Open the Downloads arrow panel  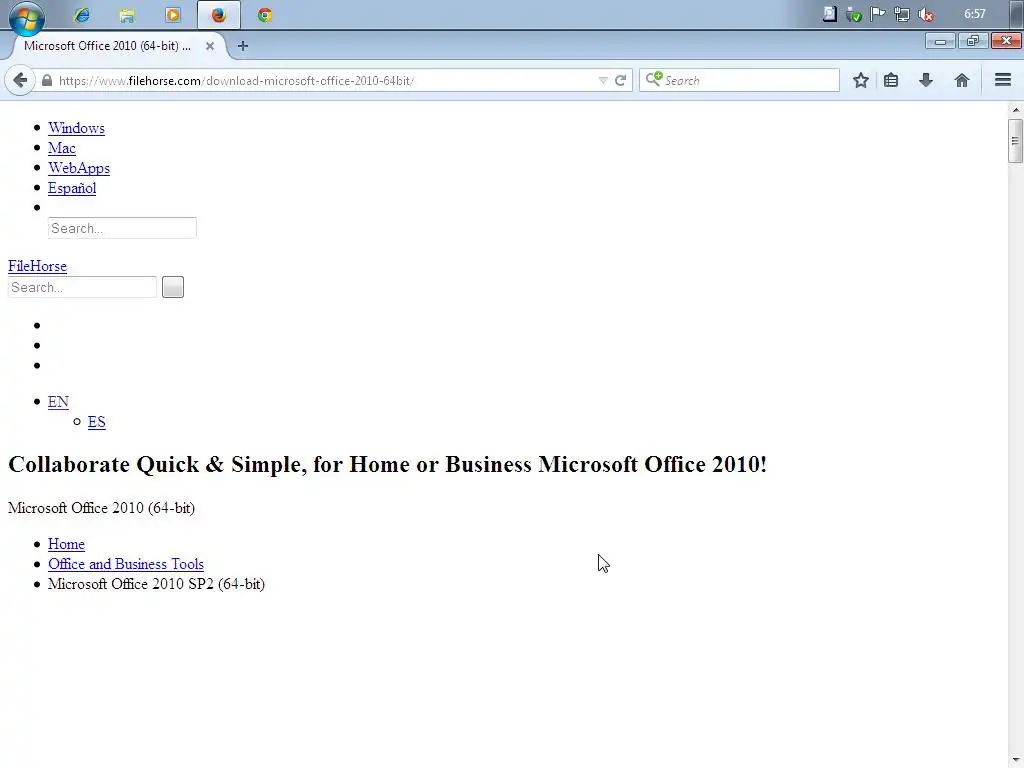pyautogui.click(x=925, y=80)
